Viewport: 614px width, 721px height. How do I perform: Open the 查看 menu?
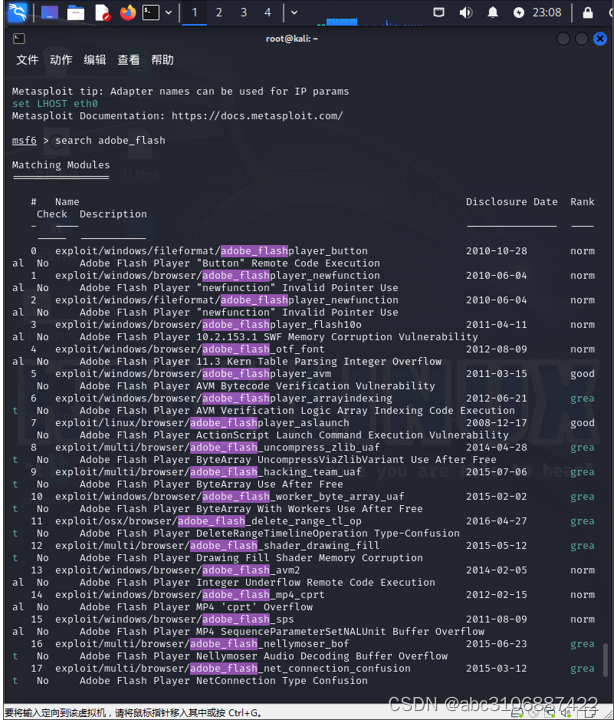click(x=128, y=60)
